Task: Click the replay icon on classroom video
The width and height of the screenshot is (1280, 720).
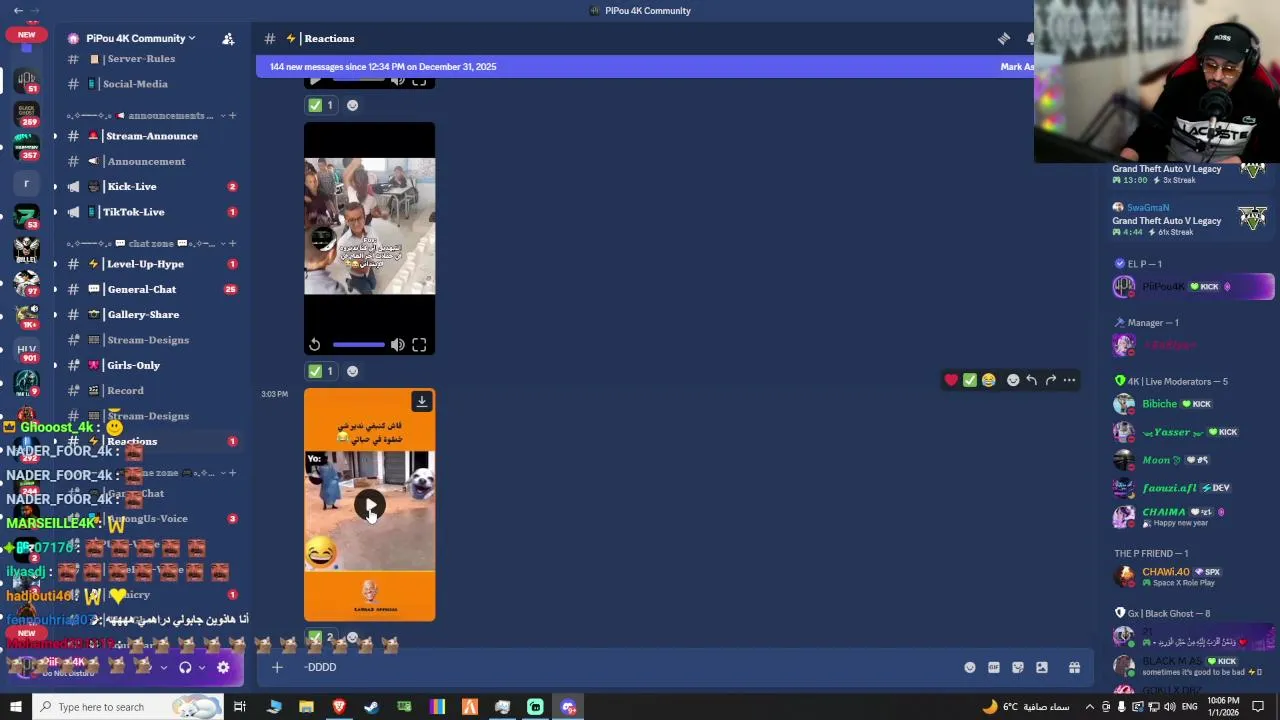Action: point(315,345)
